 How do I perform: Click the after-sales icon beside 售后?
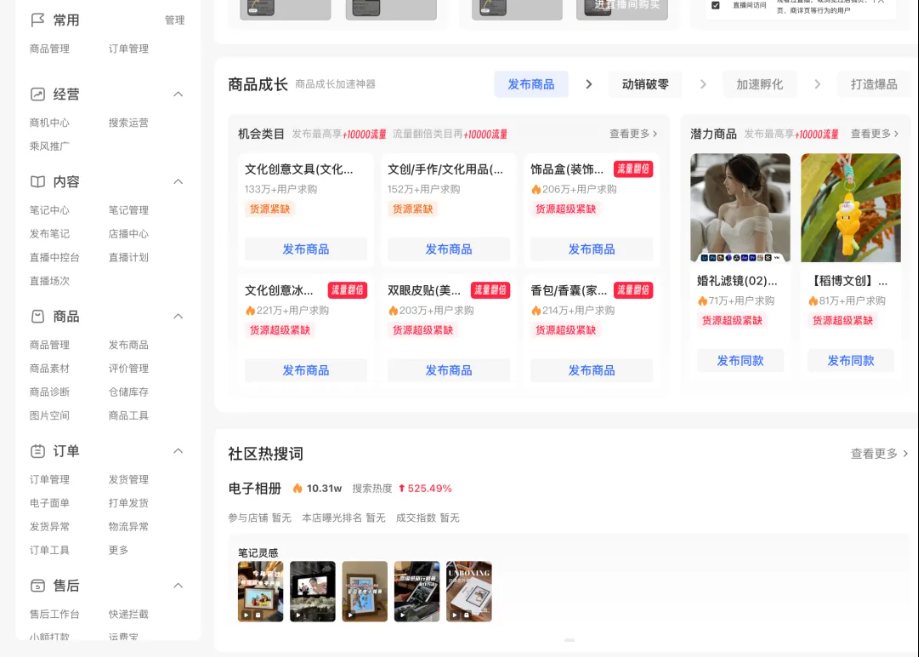38,585
